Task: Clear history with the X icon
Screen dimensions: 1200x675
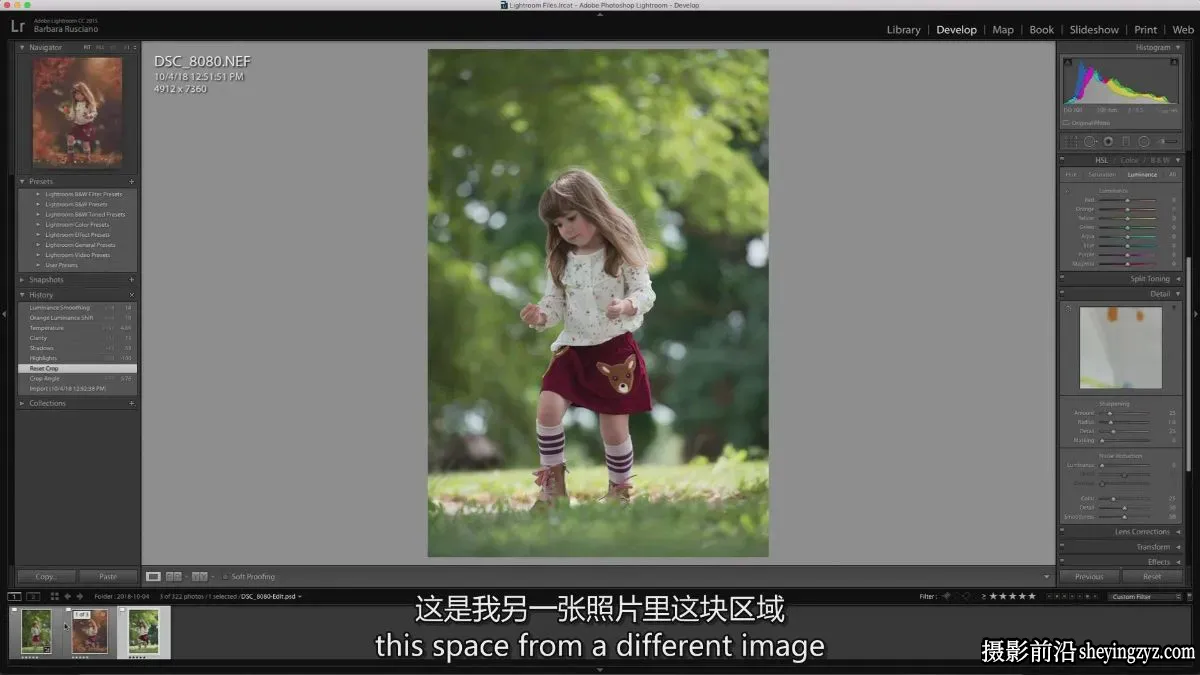Action: coord(131,295)
